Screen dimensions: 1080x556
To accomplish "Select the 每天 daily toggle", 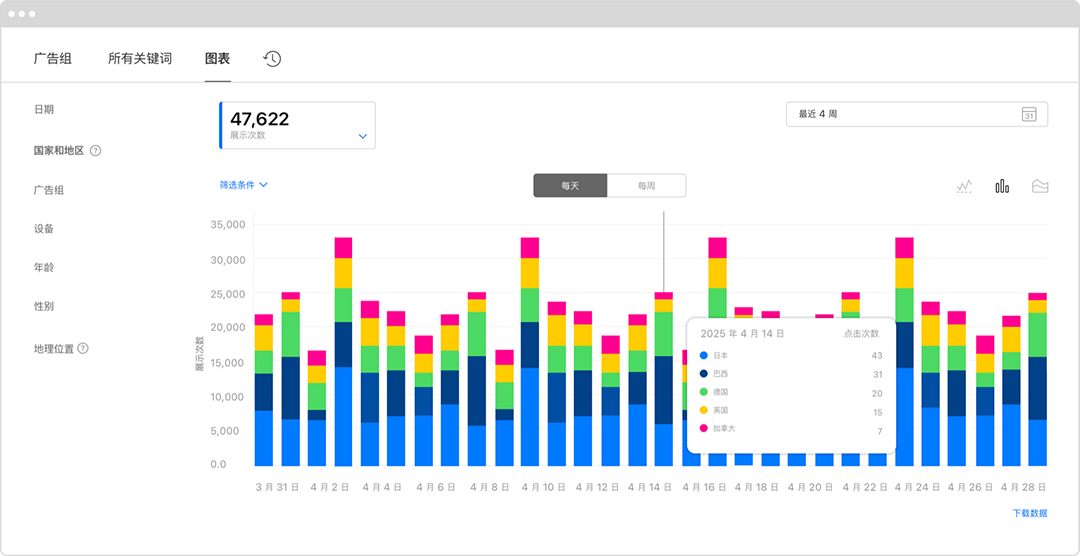I will [570, 185].
